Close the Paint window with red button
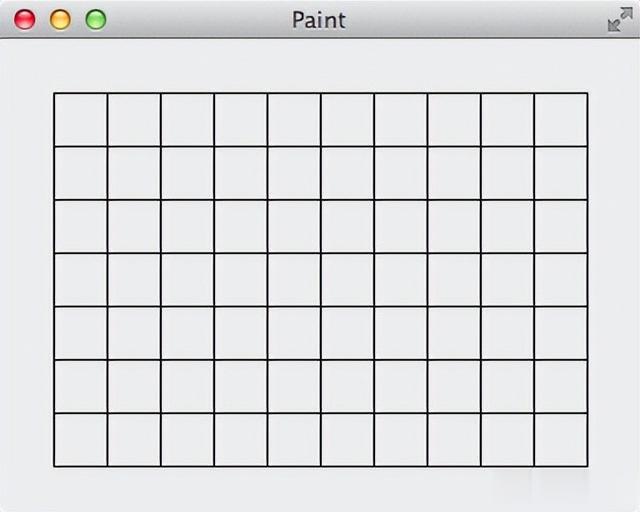 (x=24, y=19)
